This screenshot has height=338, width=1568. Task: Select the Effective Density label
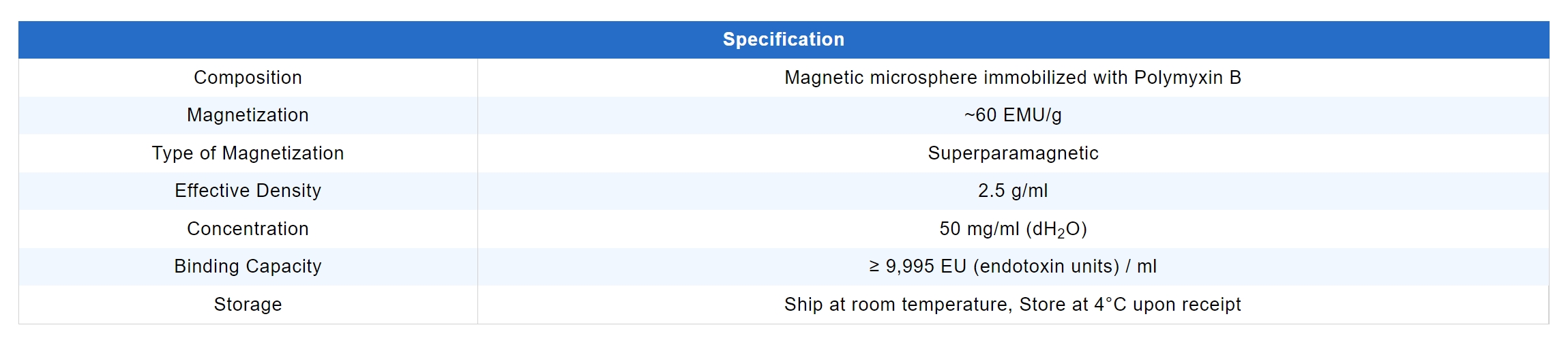[248, 191]
